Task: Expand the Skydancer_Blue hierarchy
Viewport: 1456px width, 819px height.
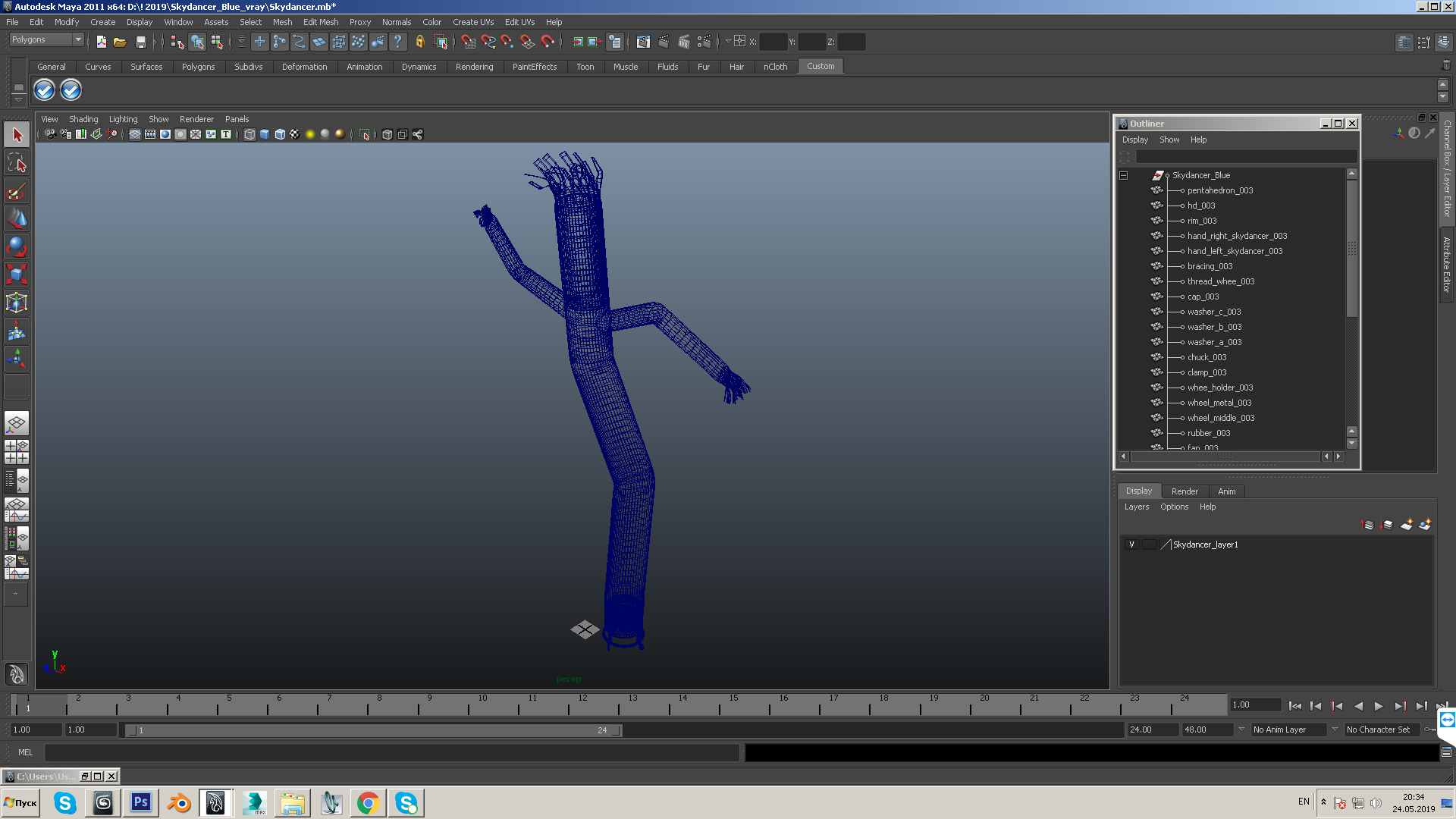Action: [1124, 175]
